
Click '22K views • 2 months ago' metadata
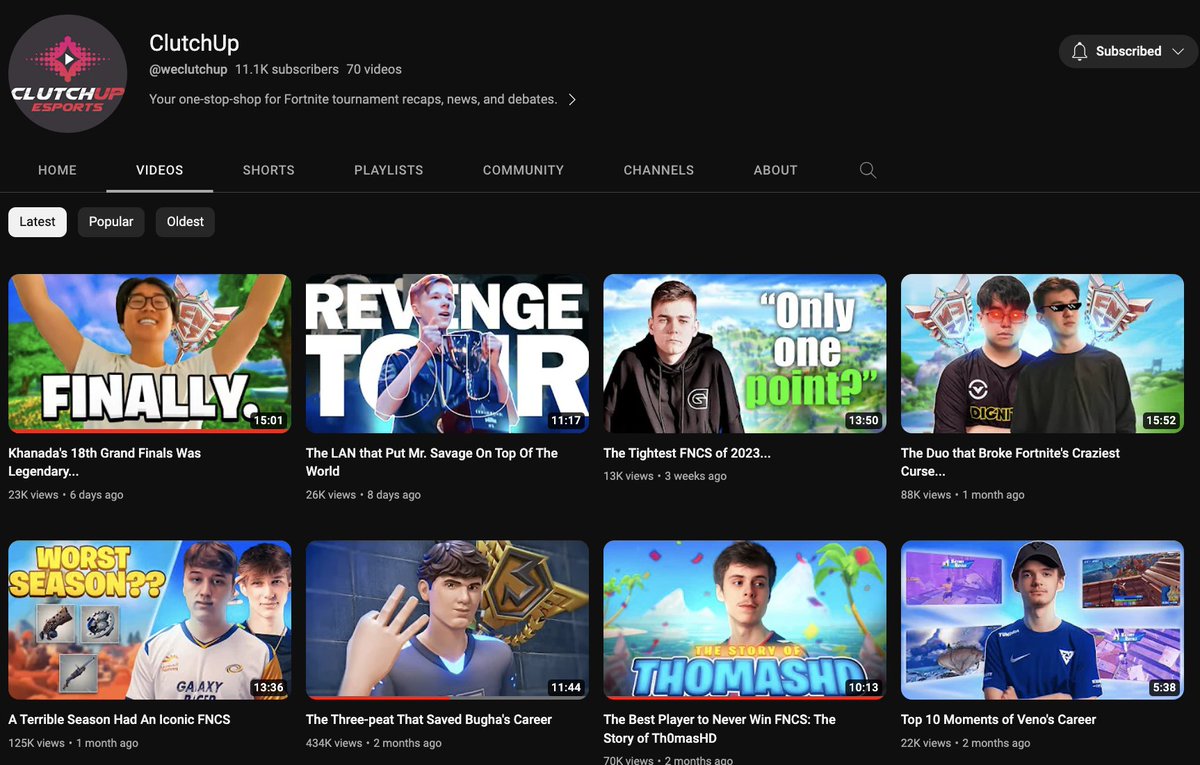click(x=966, y=743)
